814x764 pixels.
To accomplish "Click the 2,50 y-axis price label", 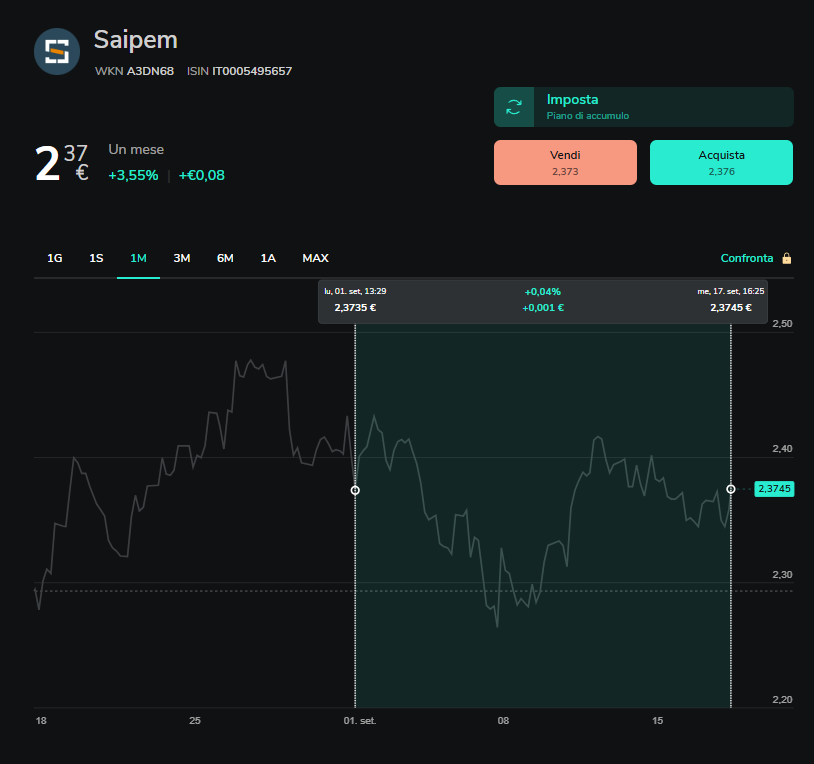I will pyautogui.click(x=782, y=324).
